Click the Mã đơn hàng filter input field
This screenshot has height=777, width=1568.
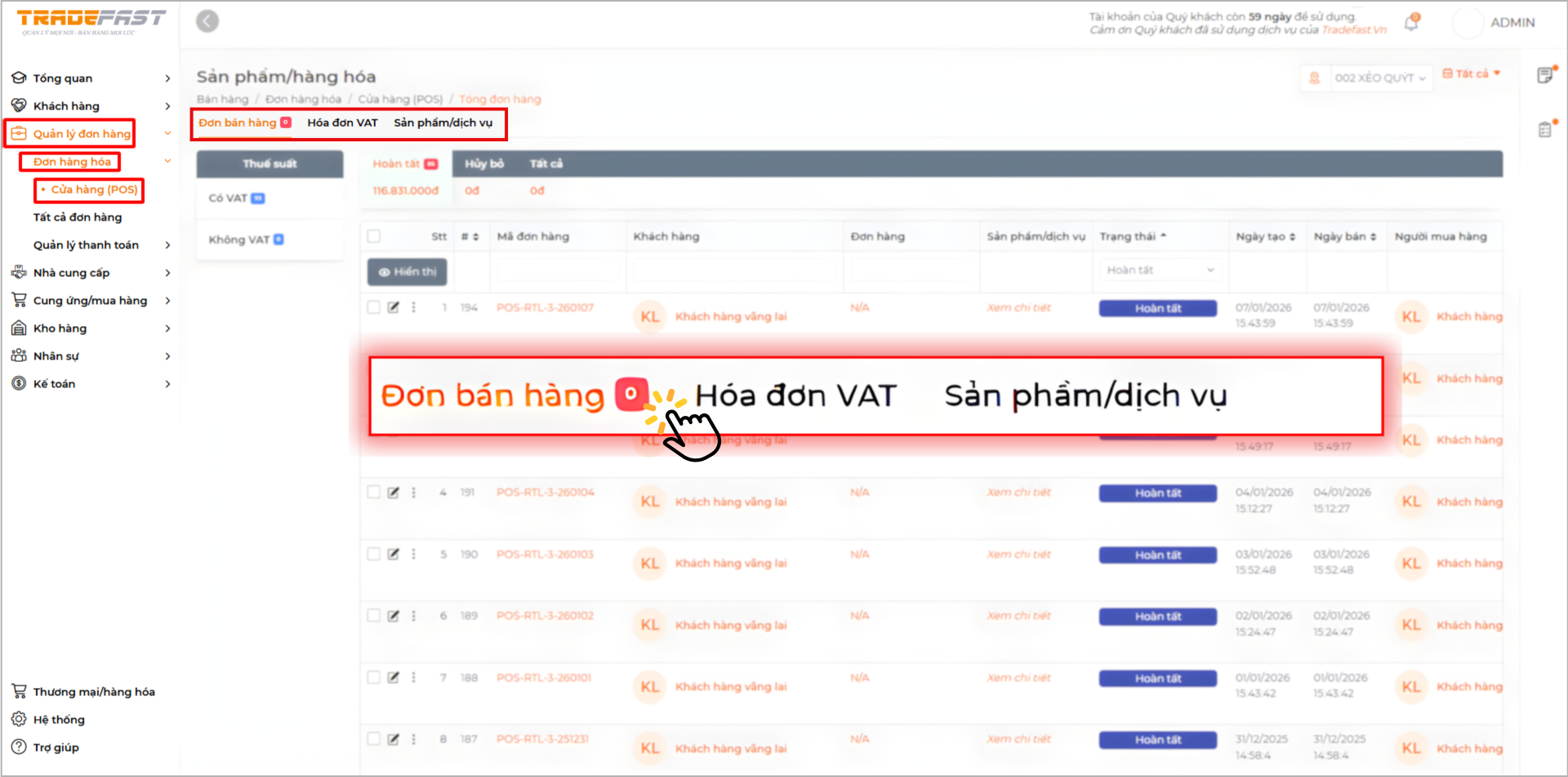(x=557, y=270)
